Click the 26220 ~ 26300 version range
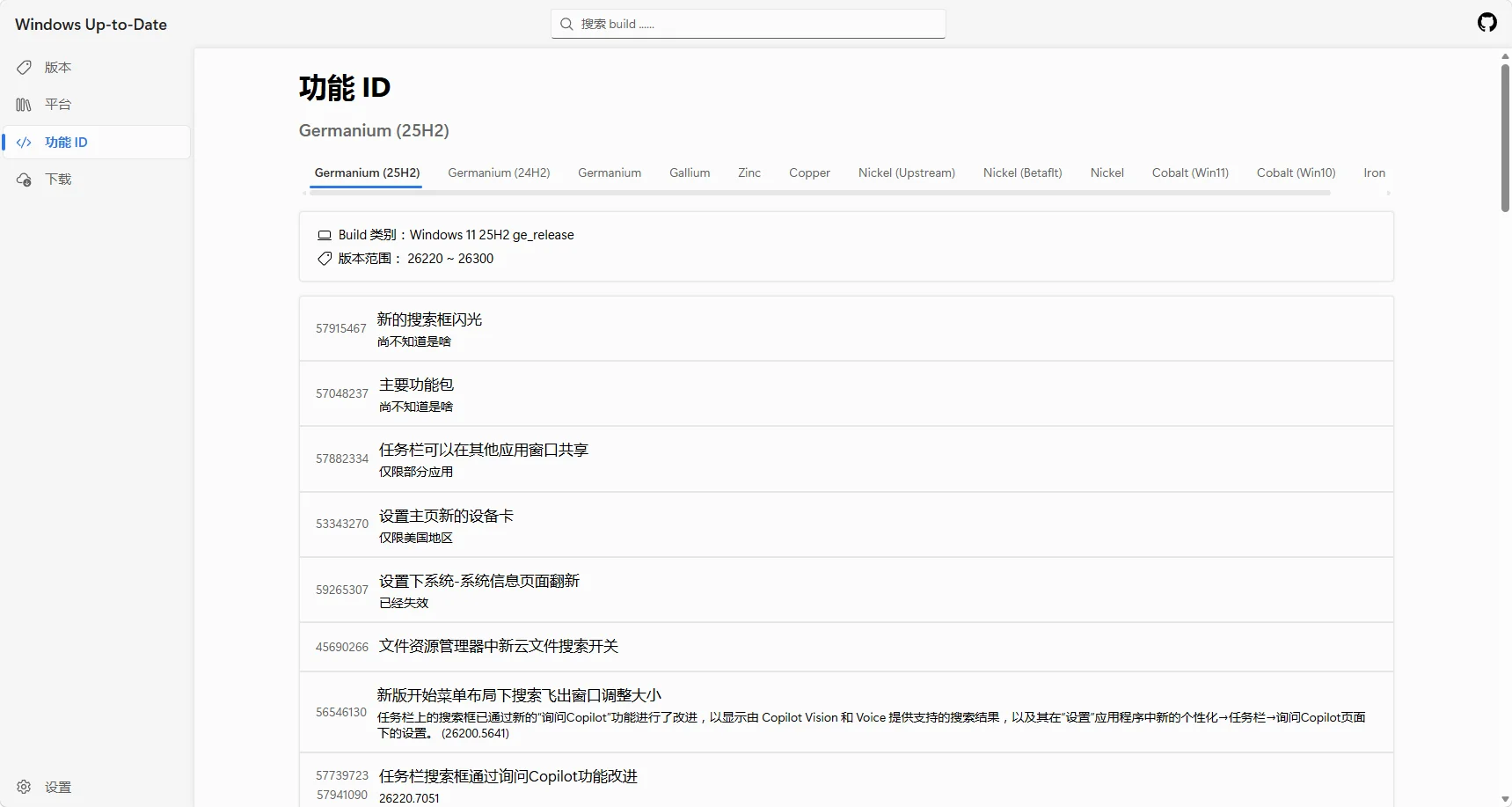This screenshot has width=1512, height=807. [450, 259]
